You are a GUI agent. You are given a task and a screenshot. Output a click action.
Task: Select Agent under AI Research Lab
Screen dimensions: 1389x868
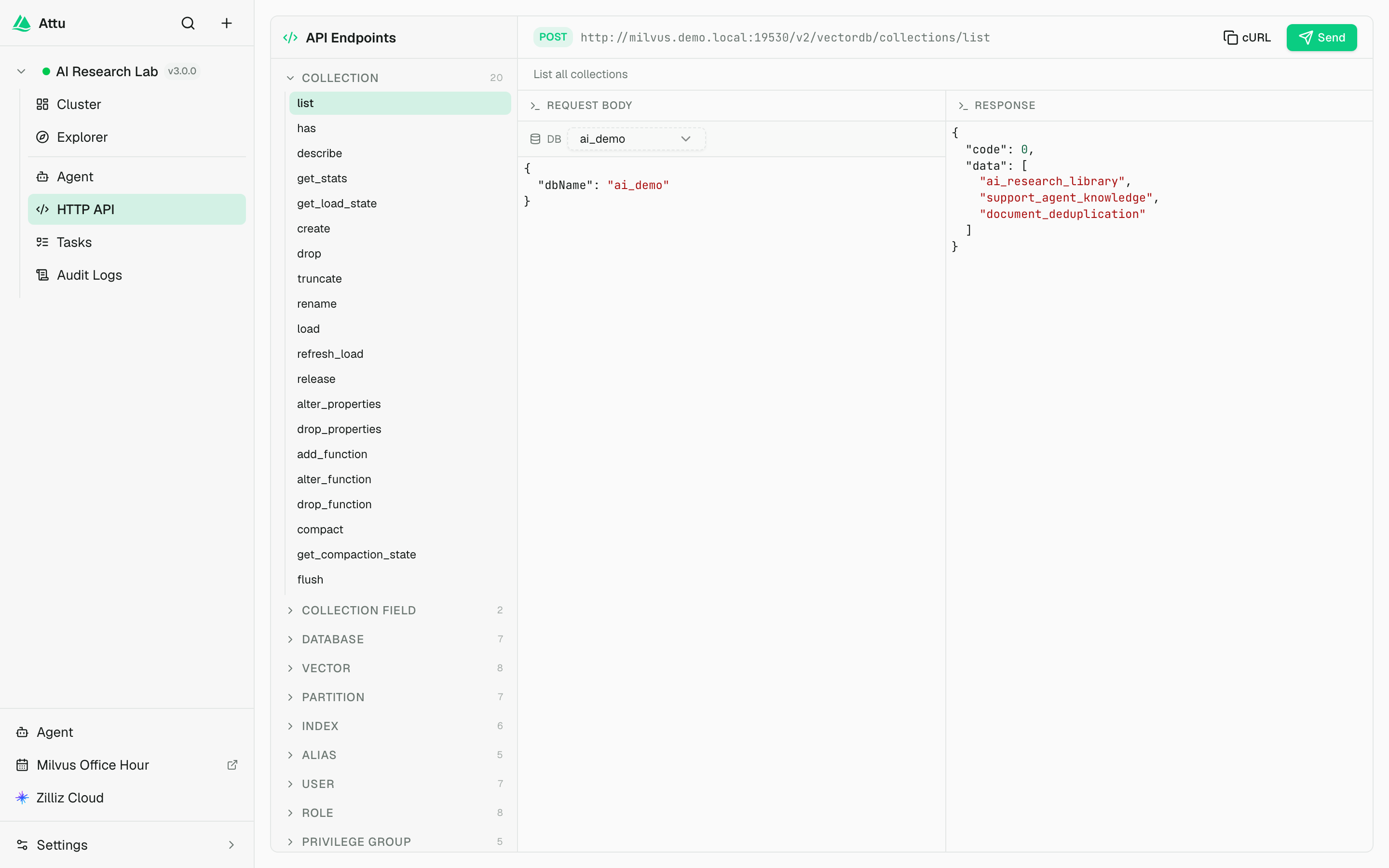tap(136, 176)
